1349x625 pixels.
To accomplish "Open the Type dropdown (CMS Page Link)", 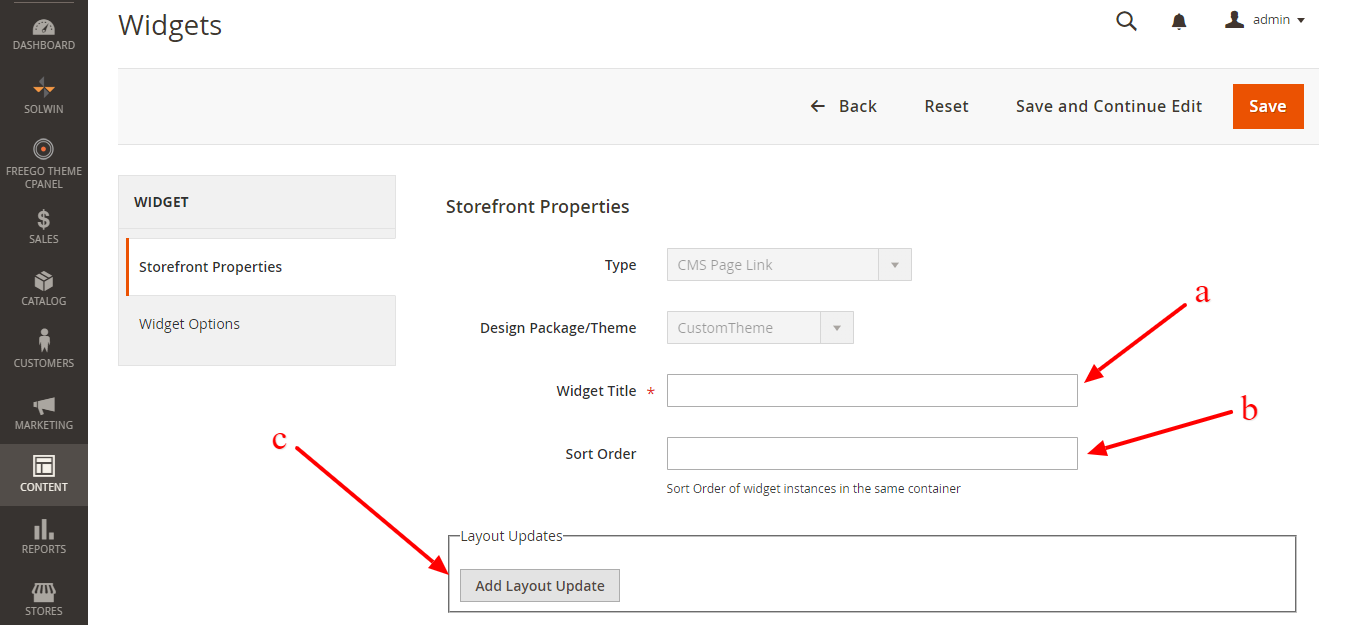I will pos(789,265).
